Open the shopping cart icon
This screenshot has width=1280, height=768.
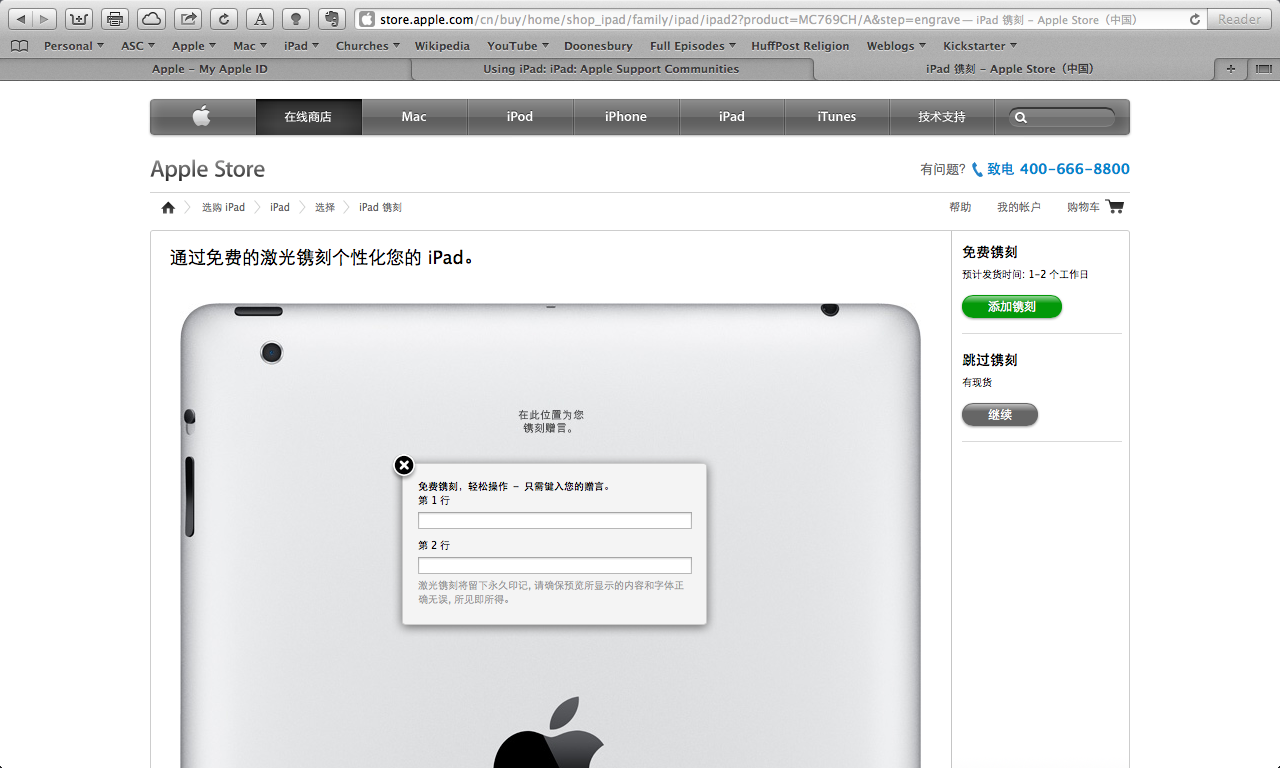(x=1116, y=207)
